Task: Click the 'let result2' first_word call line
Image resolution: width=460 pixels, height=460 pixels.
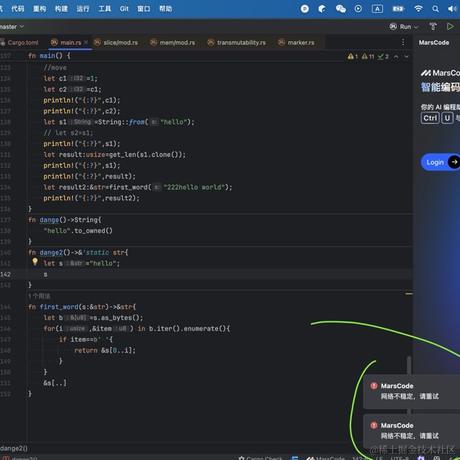Action: click(138, 187)
